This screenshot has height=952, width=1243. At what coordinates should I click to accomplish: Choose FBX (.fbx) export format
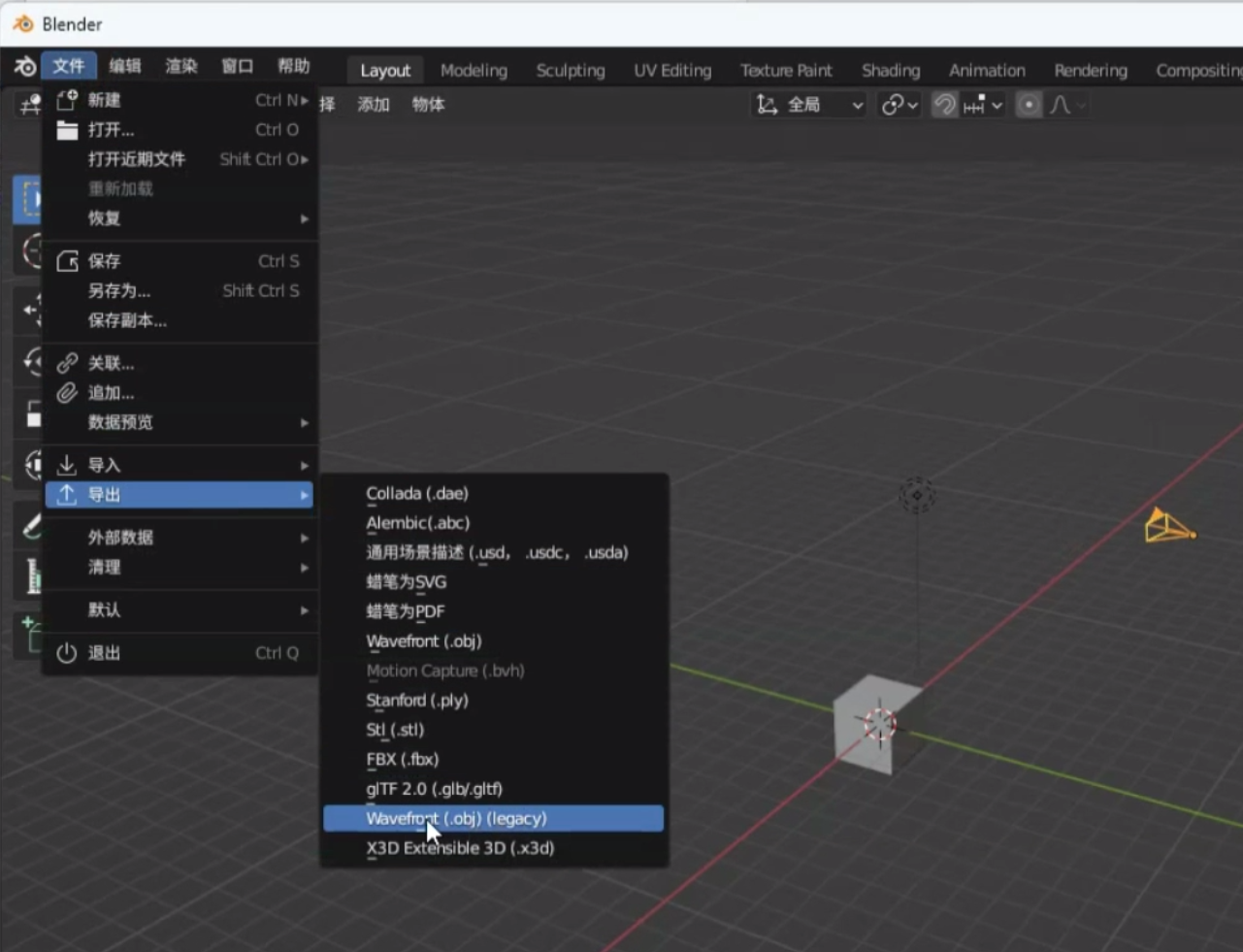click(x=401, y=759)
